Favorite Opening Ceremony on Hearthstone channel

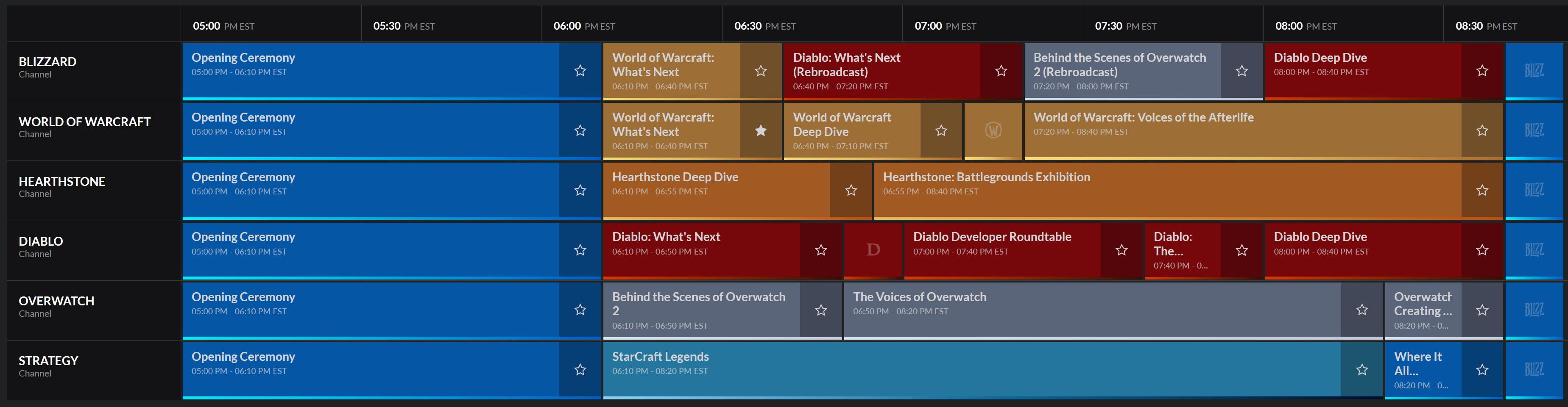pyautogui.click(x=580, y=191)
